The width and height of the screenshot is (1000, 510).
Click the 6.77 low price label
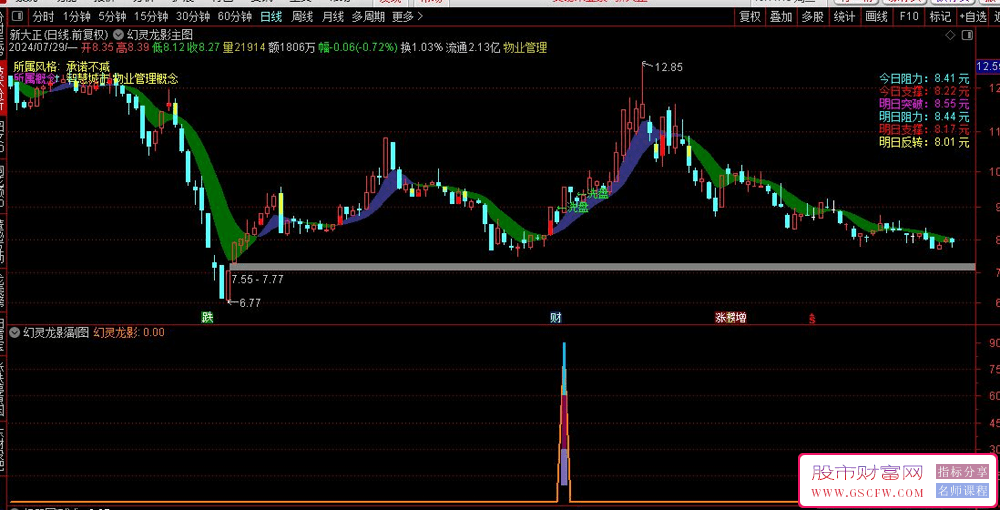pyautogui.click(x=249, y=303)
